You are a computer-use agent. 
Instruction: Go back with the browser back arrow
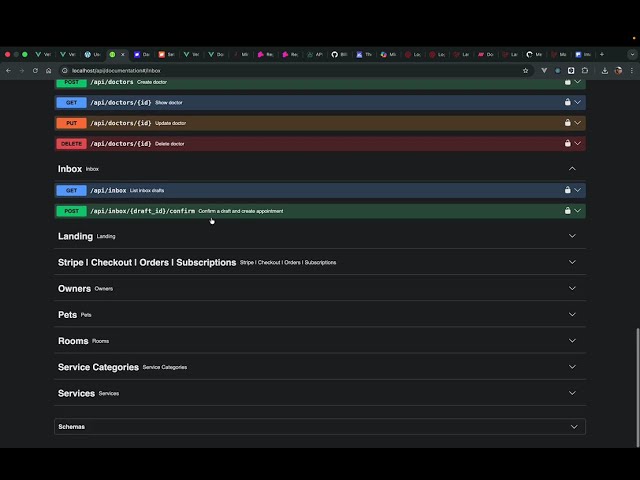coord(9,71)
